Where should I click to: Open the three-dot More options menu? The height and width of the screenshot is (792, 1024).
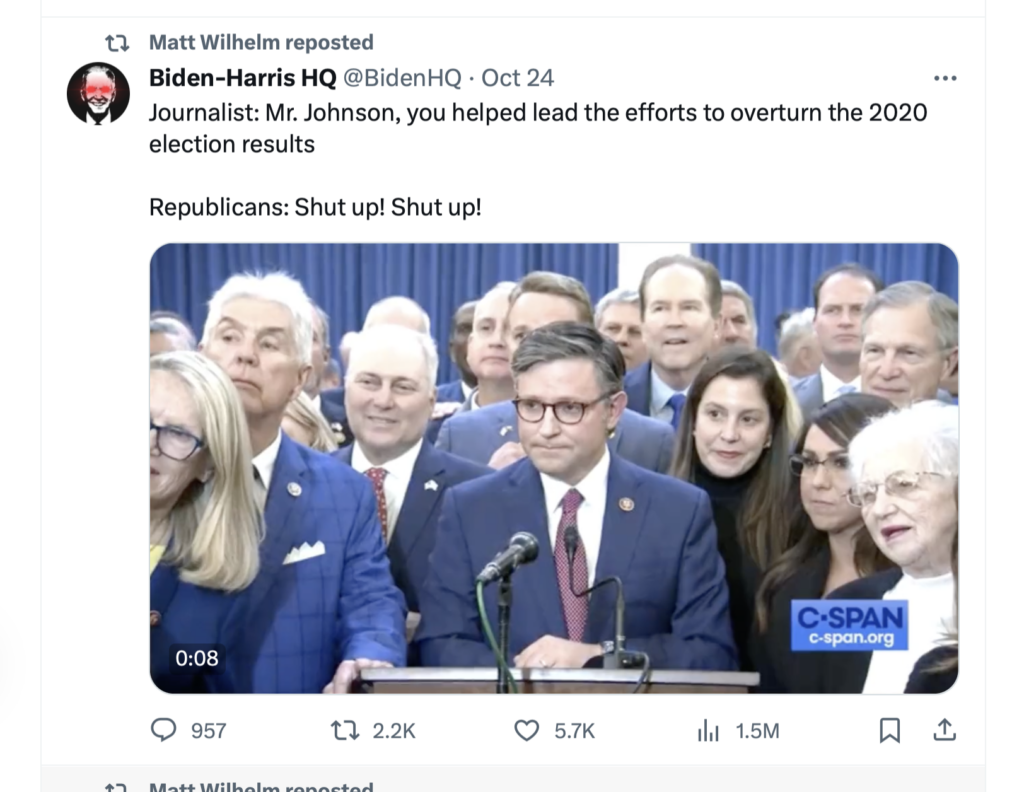(944, 78)
